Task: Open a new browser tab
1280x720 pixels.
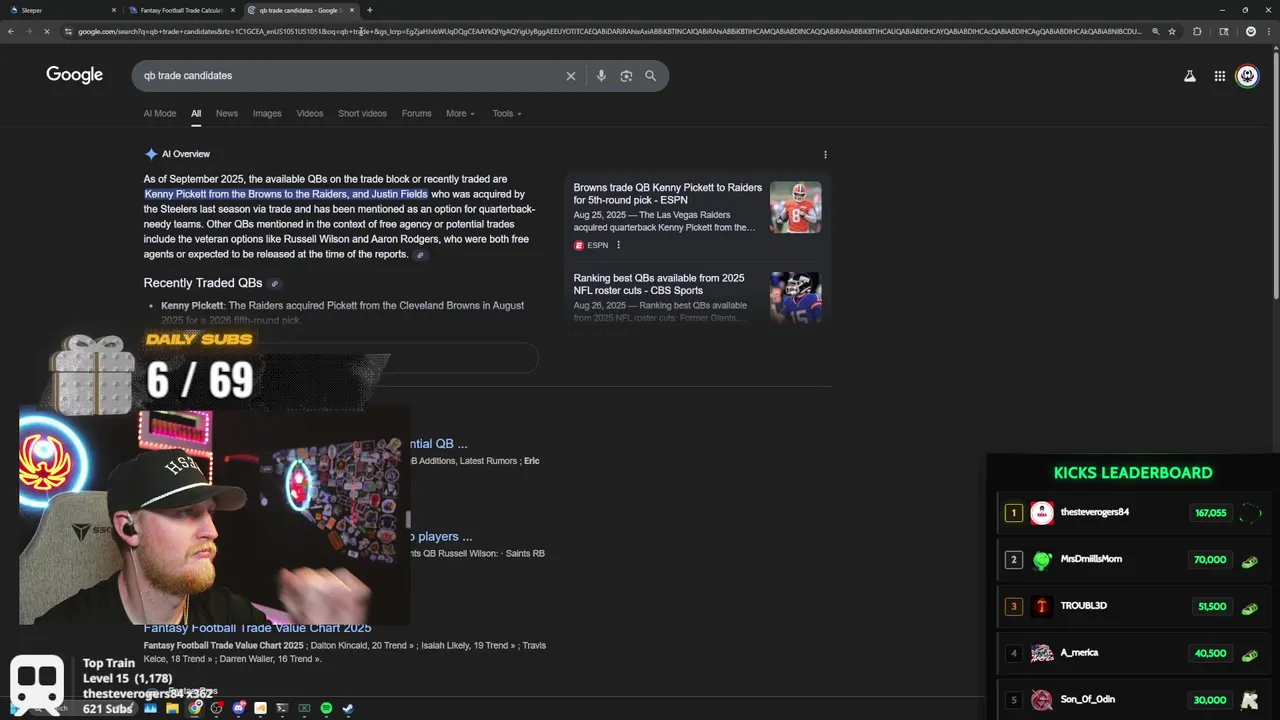Action: coord(370,10)
